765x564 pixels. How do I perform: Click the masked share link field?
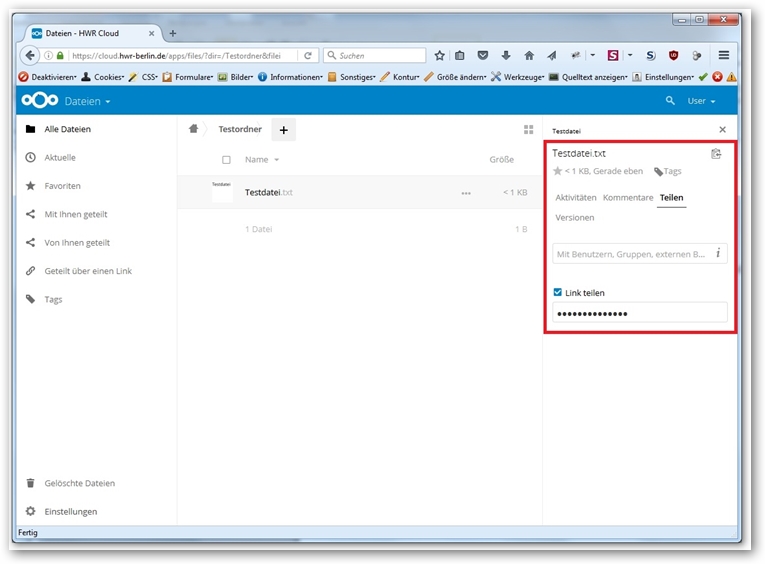tap(640, 313)
